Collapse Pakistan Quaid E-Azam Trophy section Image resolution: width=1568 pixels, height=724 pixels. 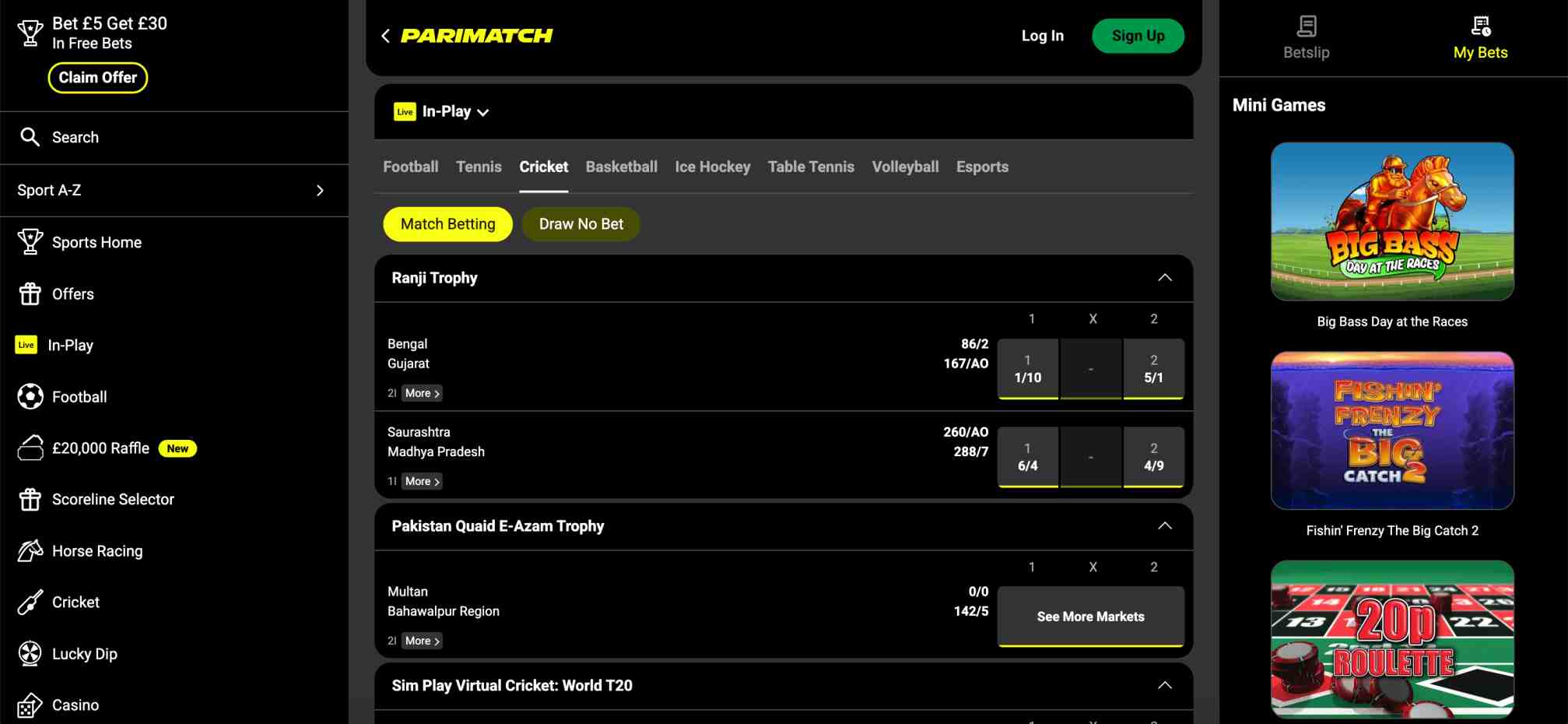1164,526
